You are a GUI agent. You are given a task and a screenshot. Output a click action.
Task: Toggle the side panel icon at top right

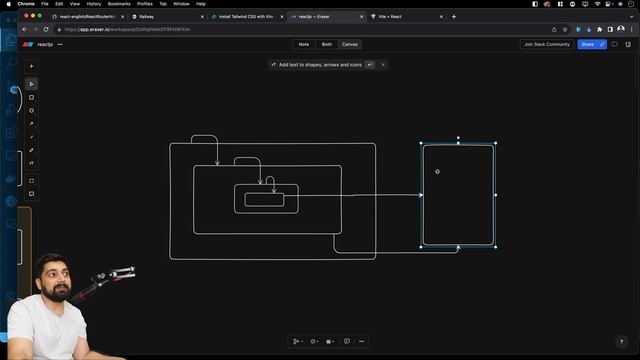tap(628, 44)
